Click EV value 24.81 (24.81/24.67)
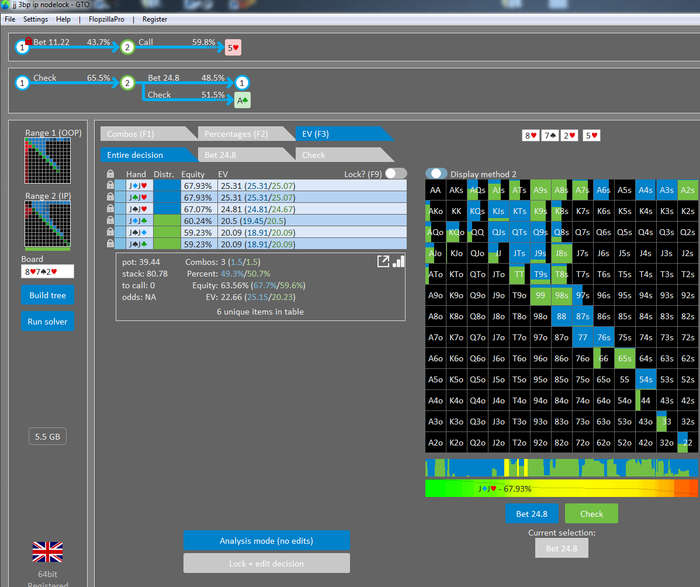Viewport: 700px width, 587px height. (258, 208)
